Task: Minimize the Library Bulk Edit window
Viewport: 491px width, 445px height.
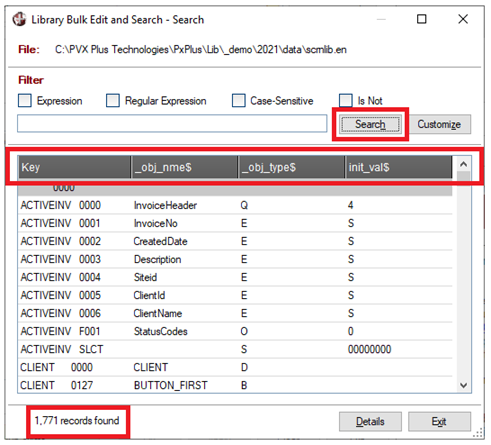Action: [x=381, y=19]
